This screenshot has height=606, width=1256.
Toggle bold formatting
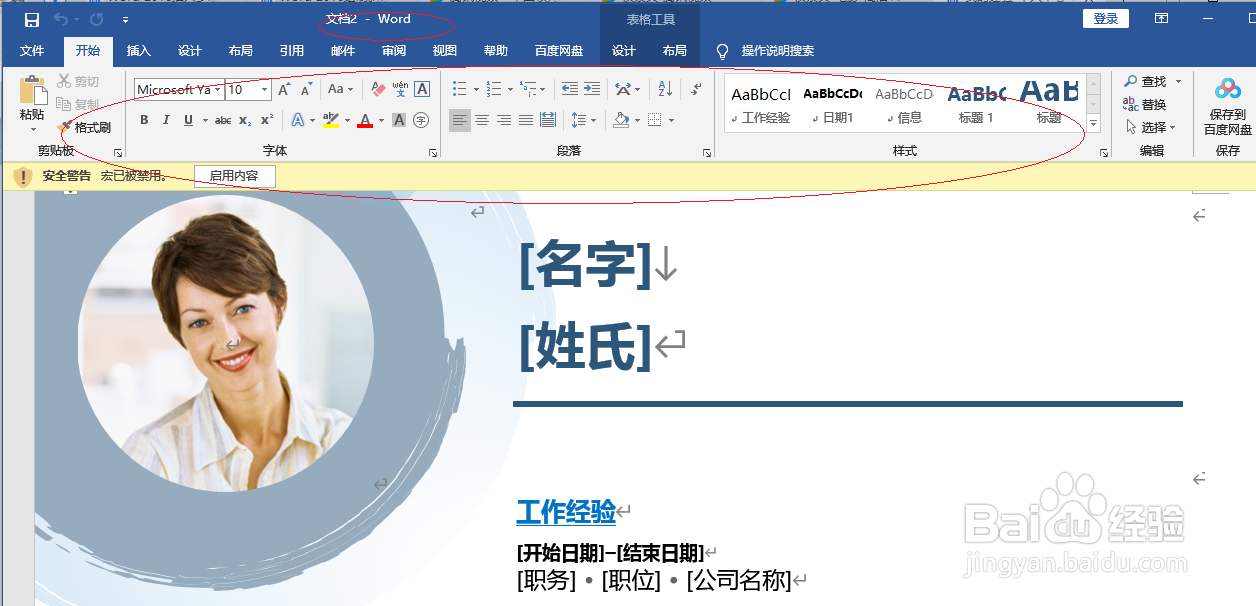click(x=144, y=120)
